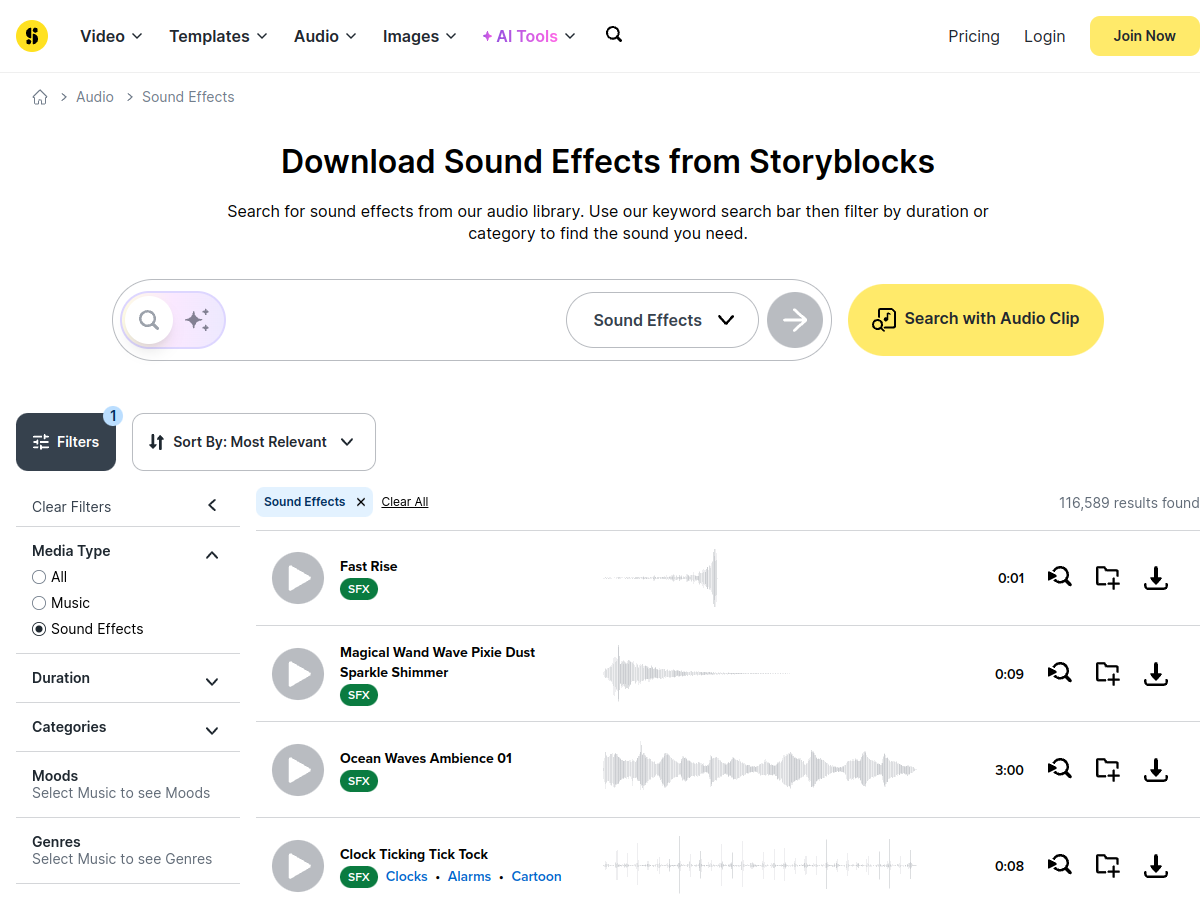Download Clock Ticking Tick Tock
Viewport: 1200px width, 900px height.
point(1156,866)
